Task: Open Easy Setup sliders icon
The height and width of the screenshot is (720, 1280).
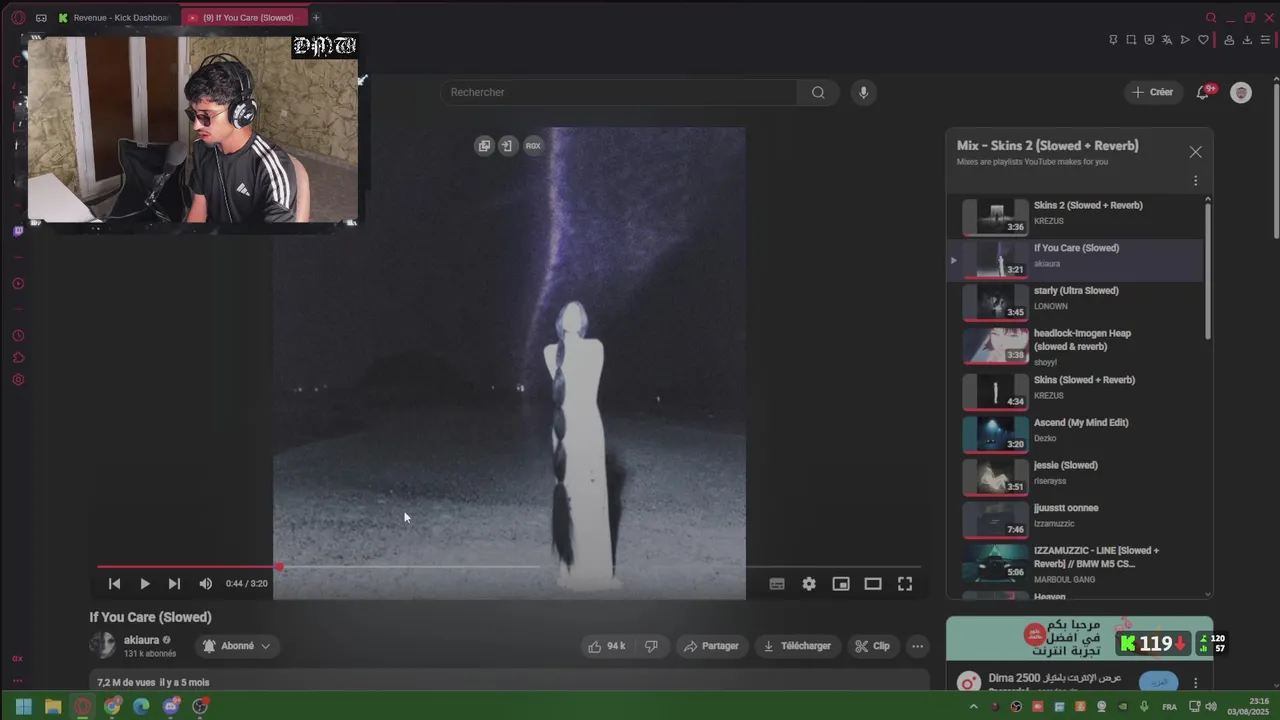Action: pos(1265,40)
